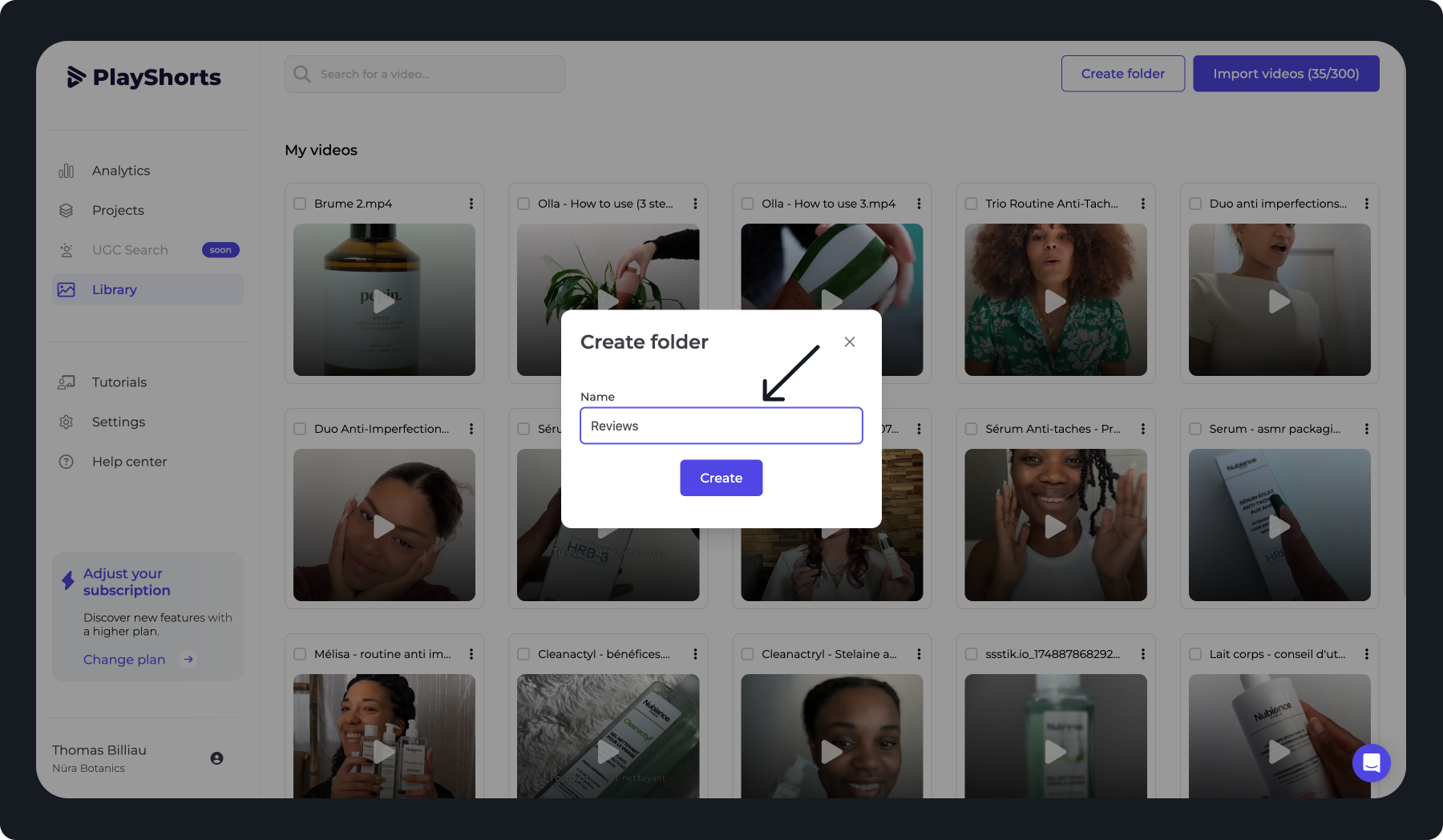Click the Tutorials icon
Image resolution: width=1443 pixels, height=840 pixels.
(67, 382)
